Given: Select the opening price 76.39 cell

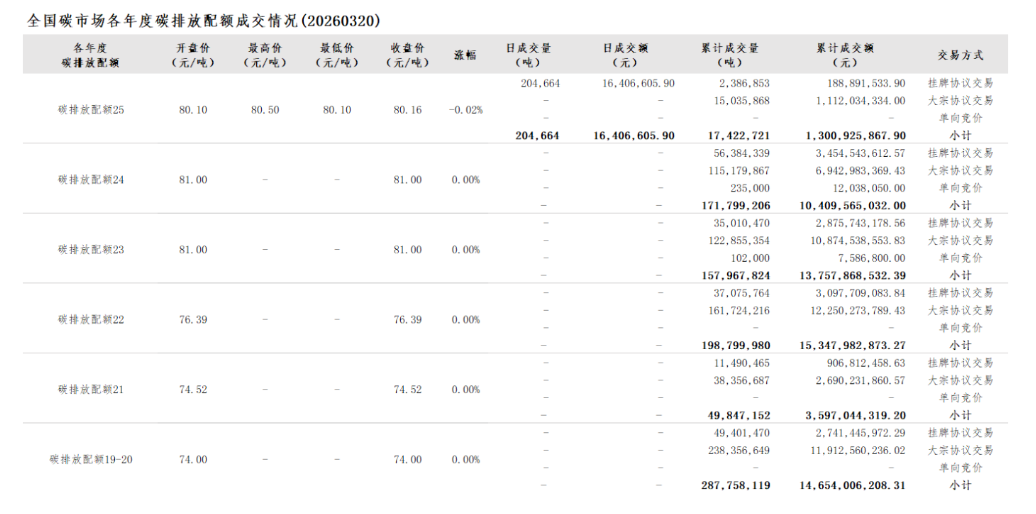Looking at the screenshot, I should click(x=193, y=319).
